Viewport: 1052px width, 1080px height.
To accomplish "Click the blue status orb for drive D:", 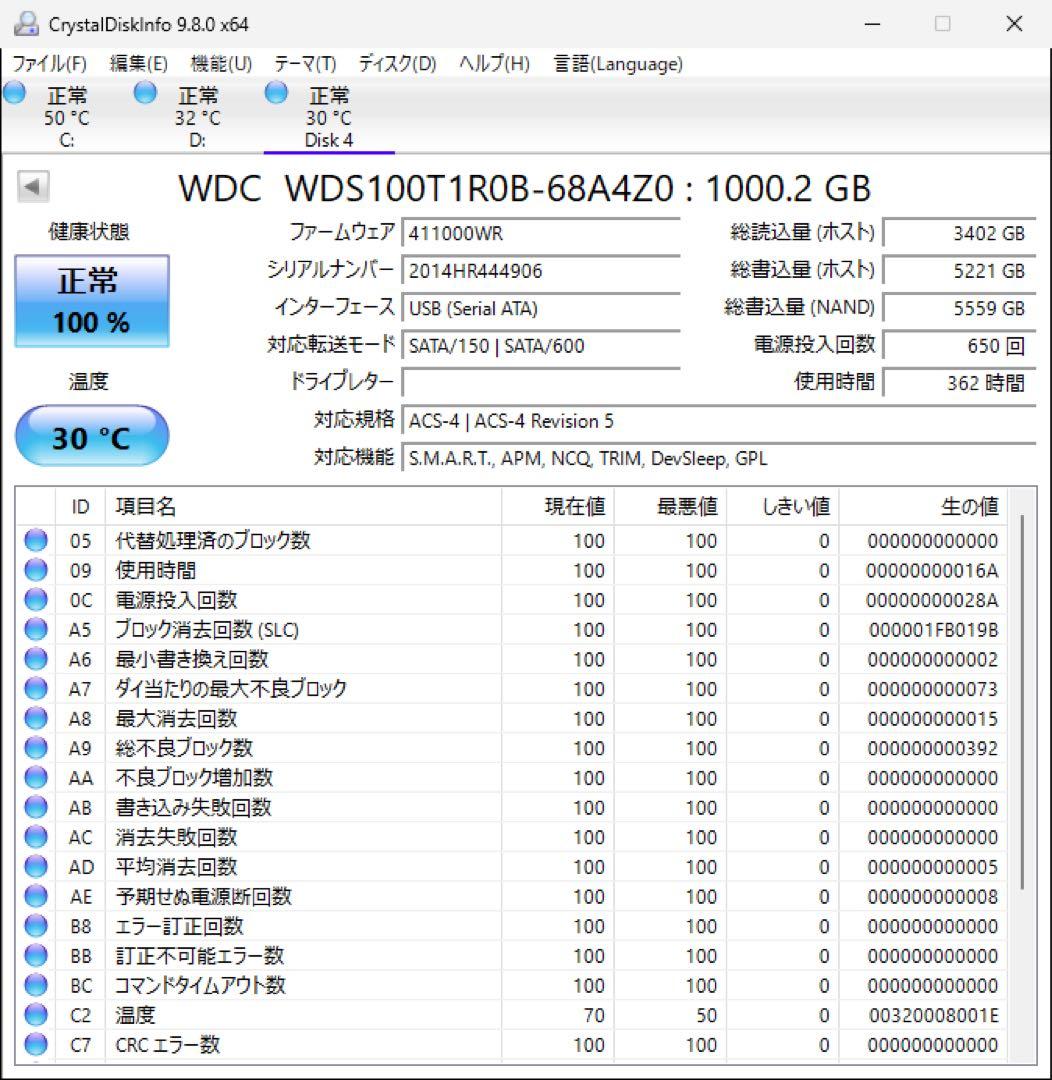I will [145, 93].
